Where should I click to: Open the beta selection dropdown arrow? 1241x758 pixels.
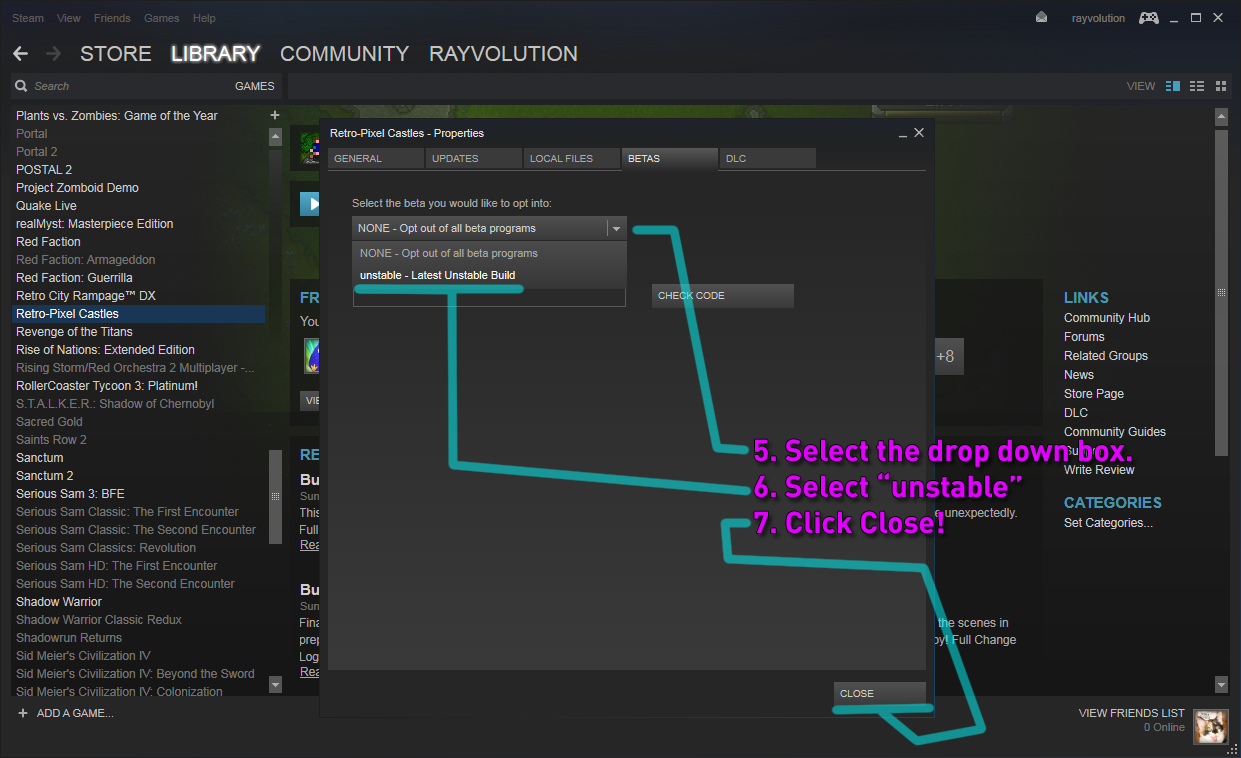pyautogui.click(x=616, y=229)
